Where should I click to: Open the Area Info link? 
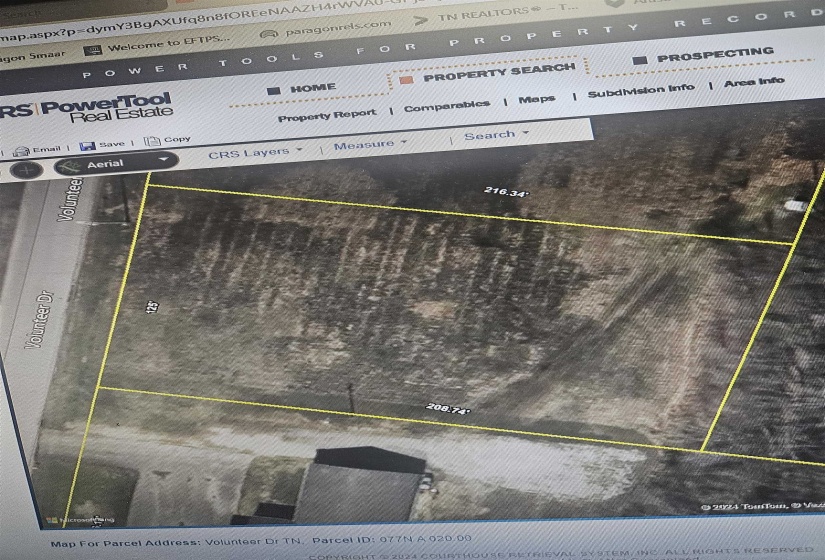[x=754, y=82]
